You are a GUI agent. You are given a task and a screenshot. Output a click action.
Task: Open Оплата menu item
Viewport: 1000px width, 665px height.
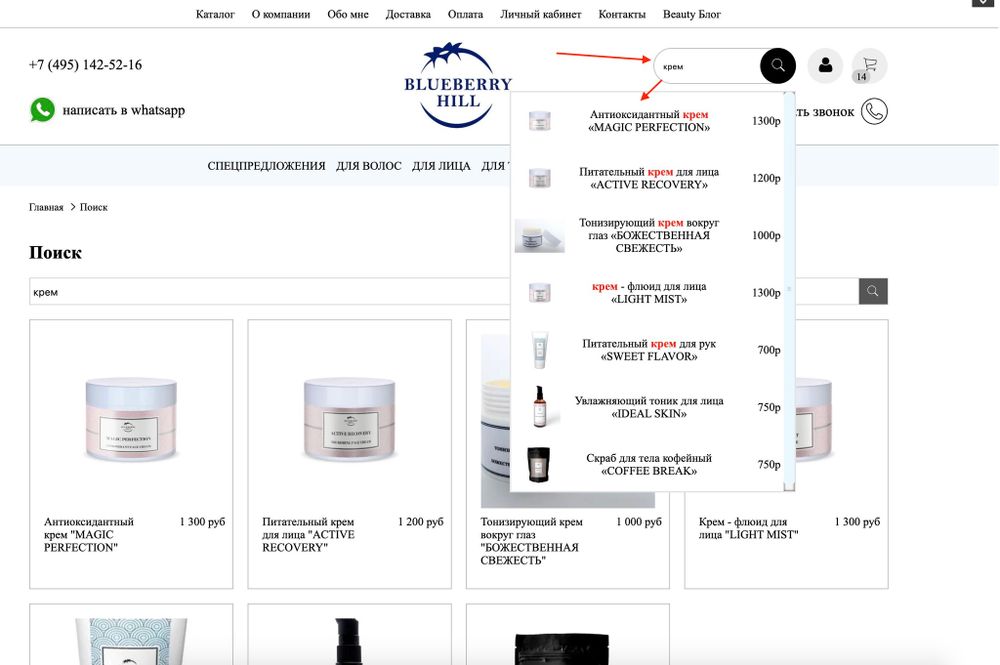point(465,14)
